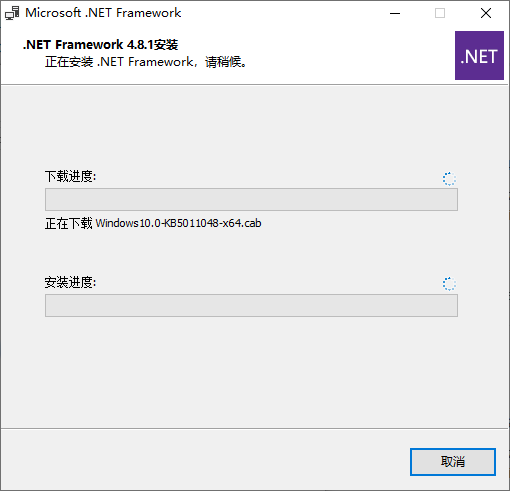The width and height of the screenshot is (510, 491).
Task: Click the Microsoft .NET Framework title text
Action: (103, 13)
